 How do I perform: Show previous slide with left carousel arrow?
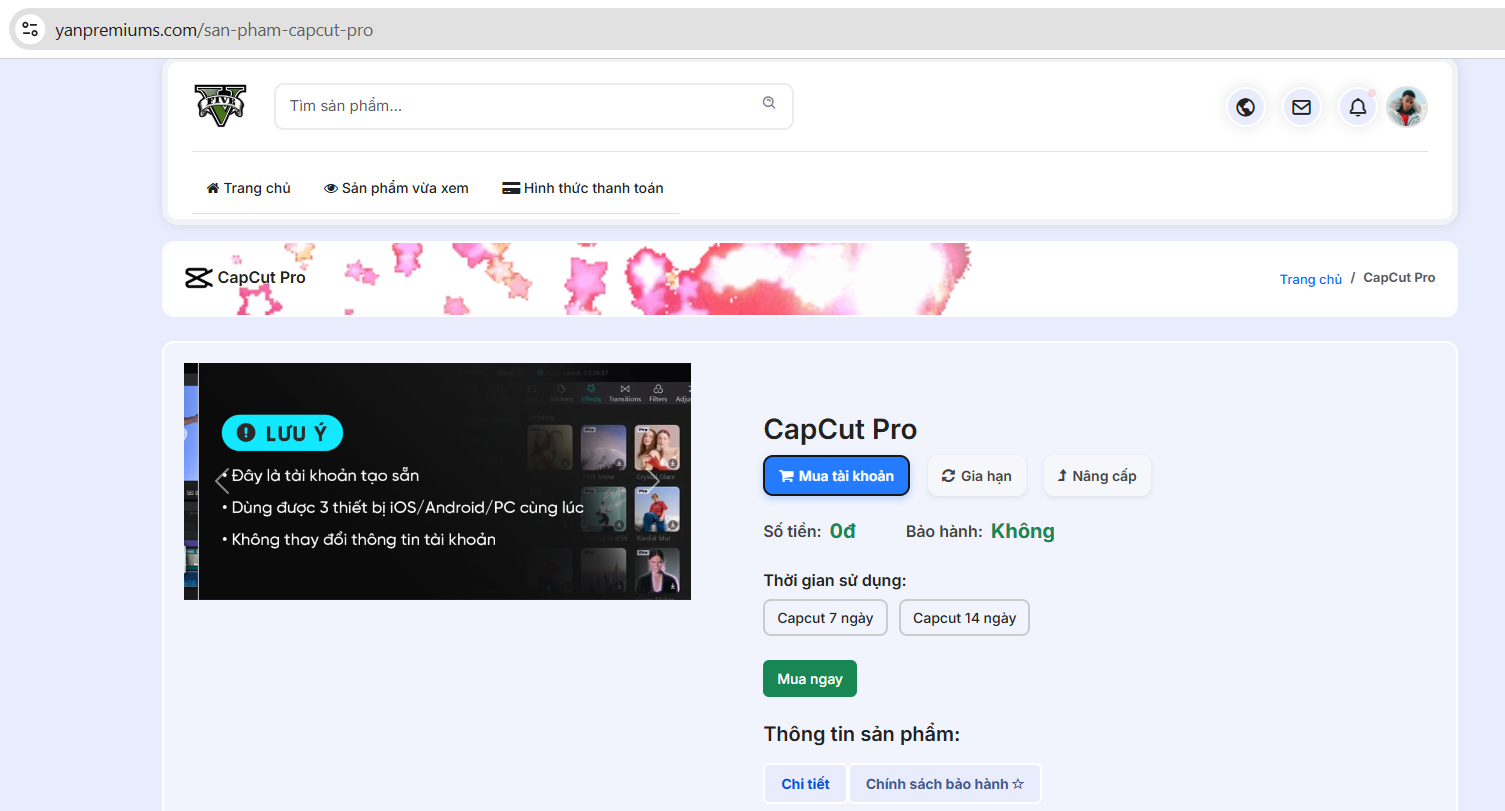222,482
